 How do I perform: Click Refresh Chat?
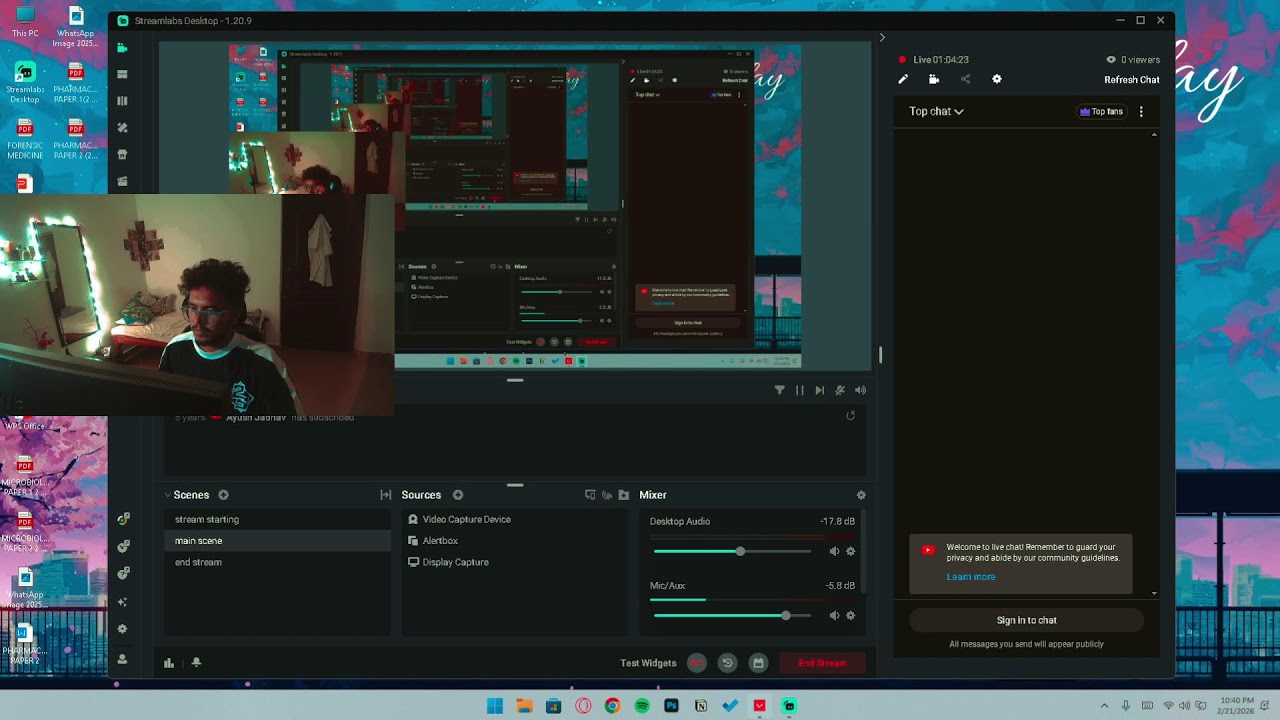pyautogui.click(x=1132, y=80)
